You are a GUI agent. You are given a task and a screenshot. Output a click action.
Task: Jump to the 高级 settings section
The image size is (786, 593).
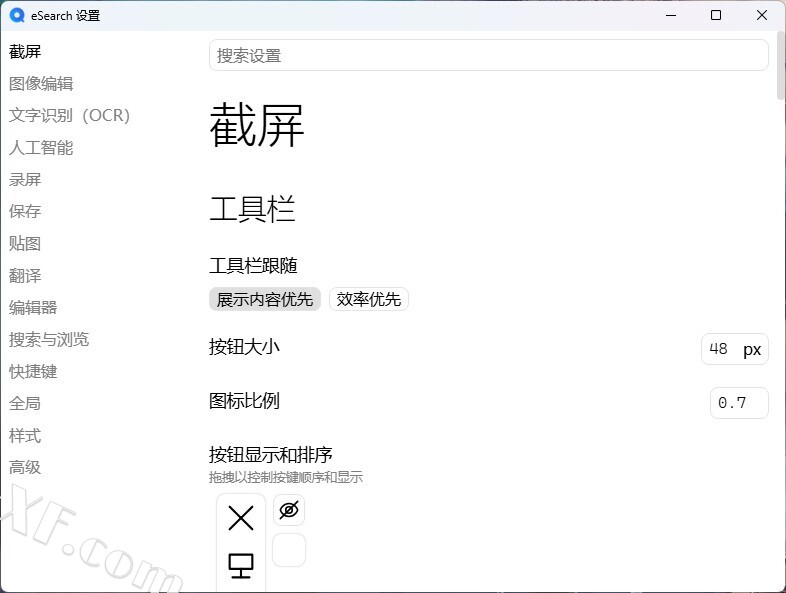coord(25,468)
